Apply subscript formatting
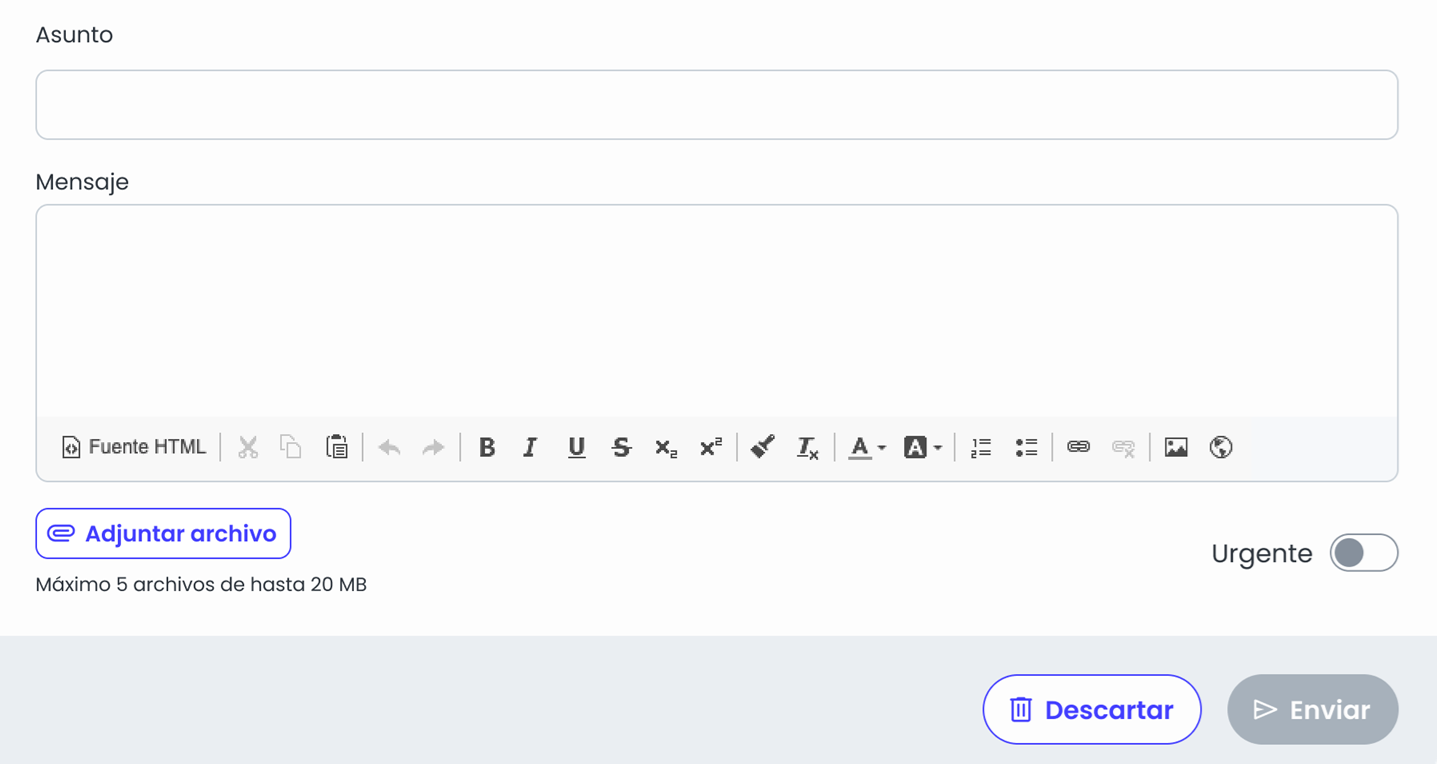 point(666,447)
